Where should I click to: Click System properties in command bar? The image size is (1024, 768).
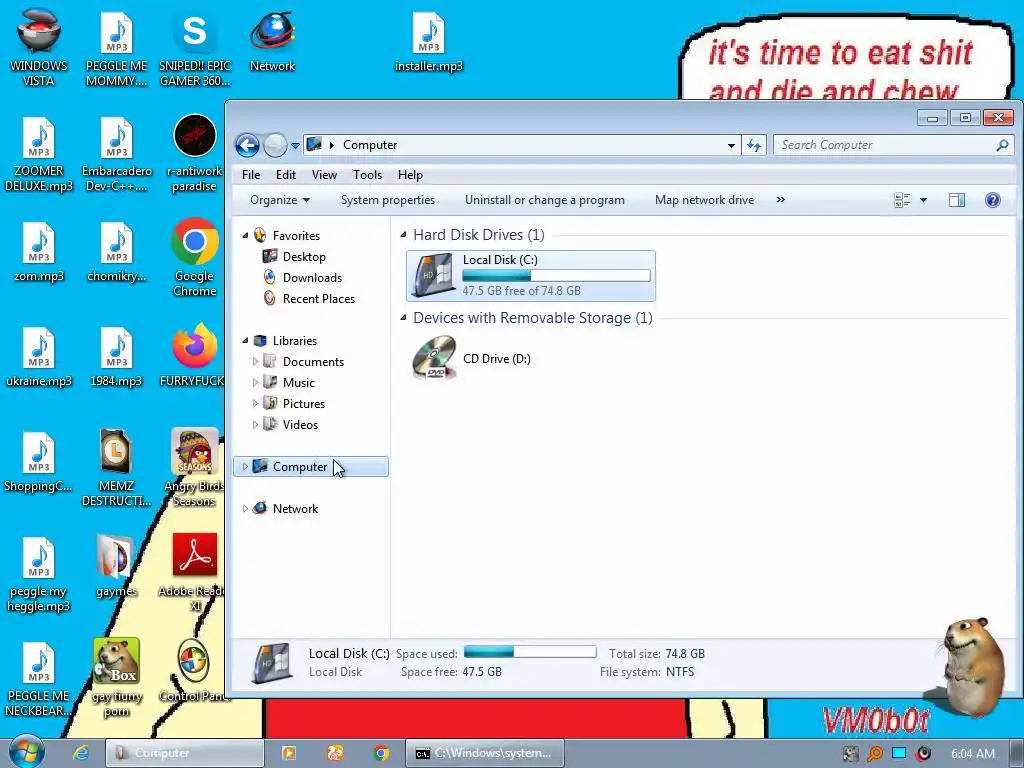tap(388, 200)
